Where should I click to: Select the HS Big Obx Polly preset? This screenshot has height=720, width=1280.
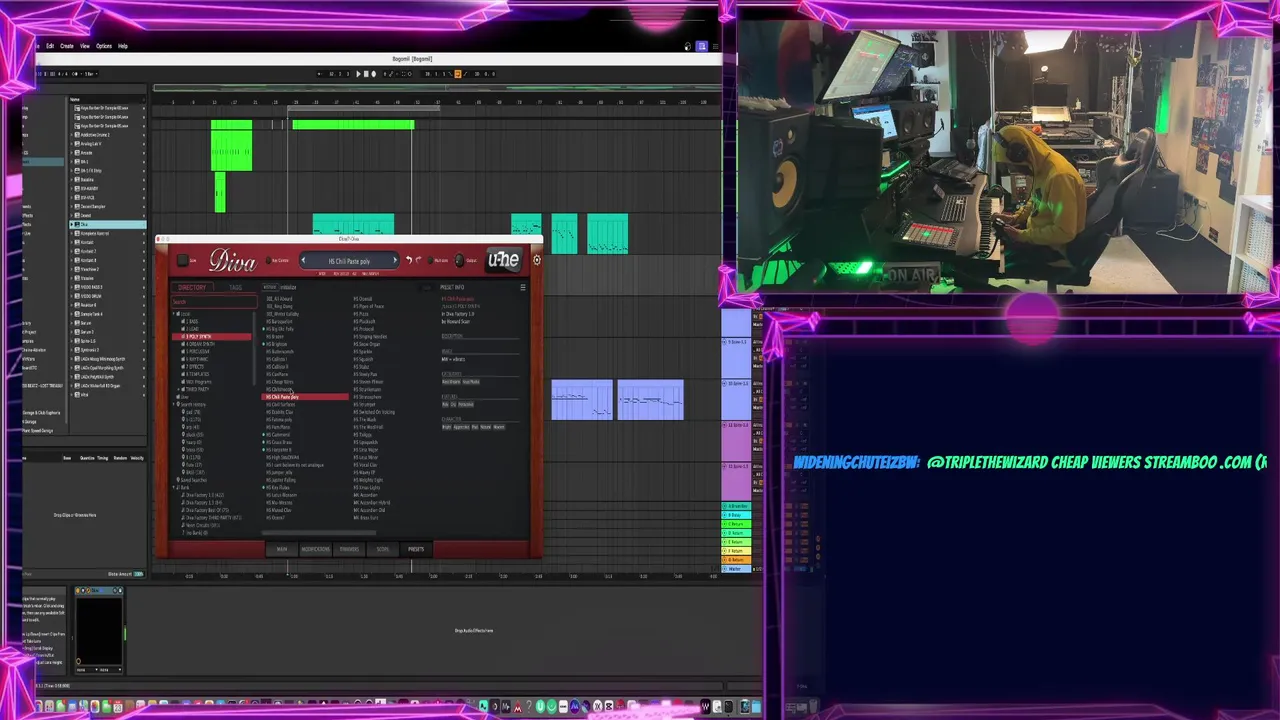coord(280,329)
